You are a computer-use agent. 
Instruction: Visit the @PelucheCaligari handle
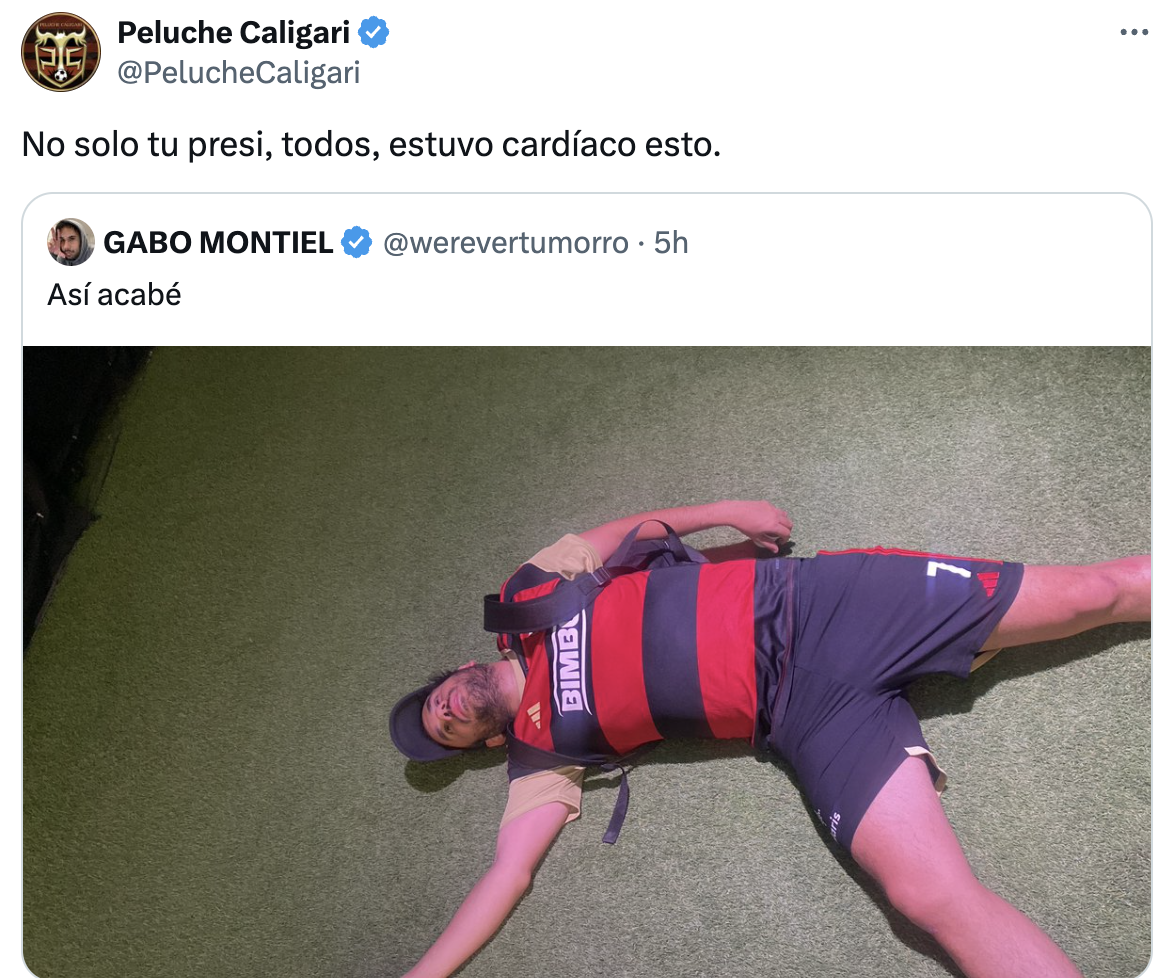click(x=239, y=73)
